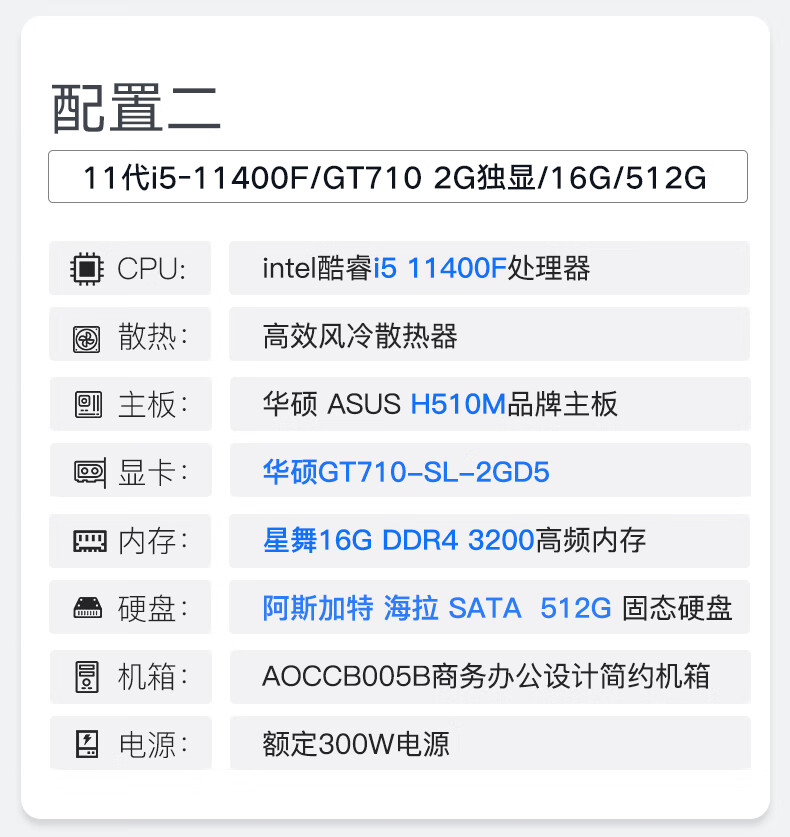Screen dimensions: 790x837
Task: Click the 高效风冷散热器 spec row
Action: click(489, 336)
